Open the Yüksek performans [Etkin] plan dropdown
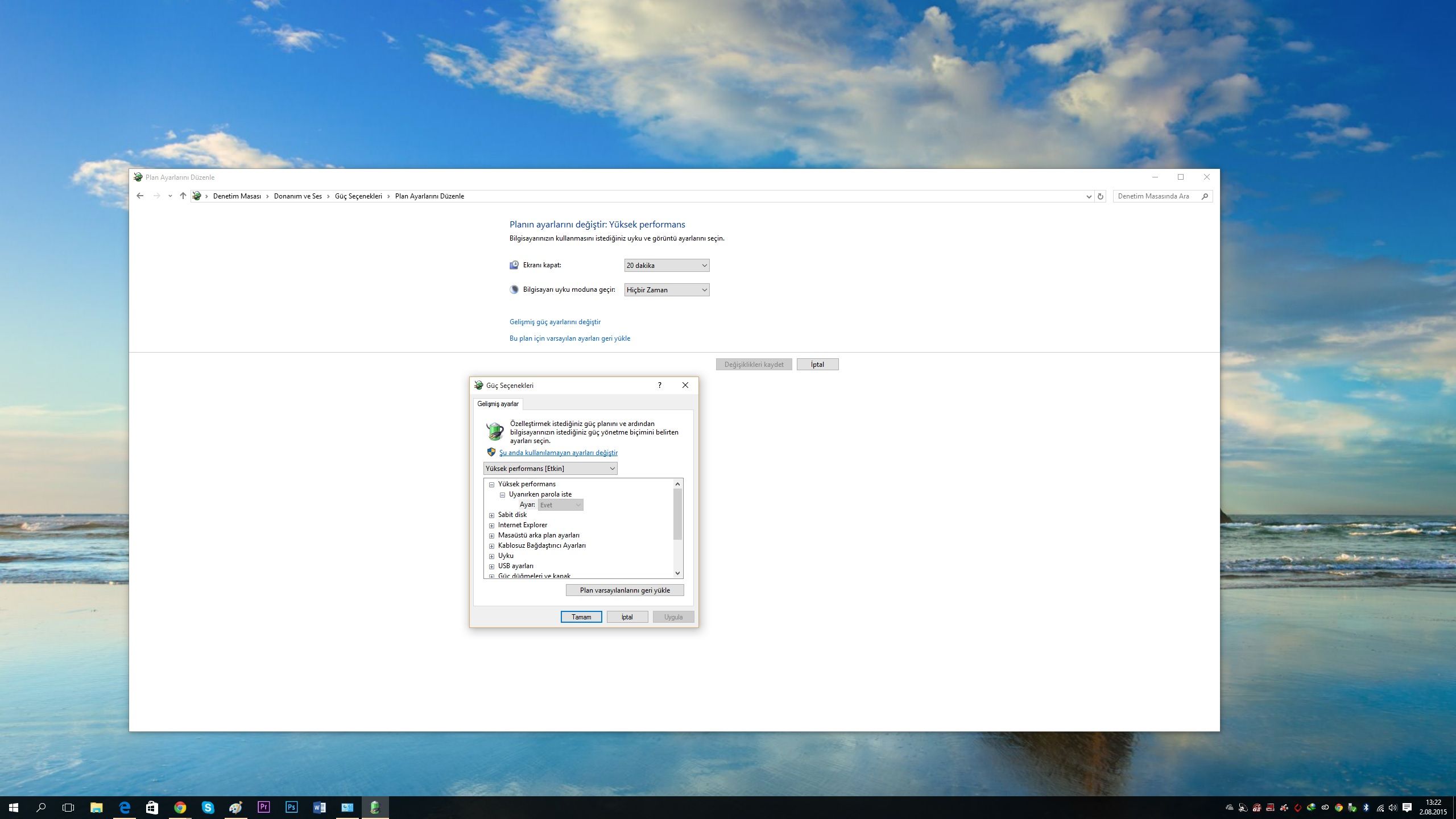The image size is (1456, 819). (550, 469)
